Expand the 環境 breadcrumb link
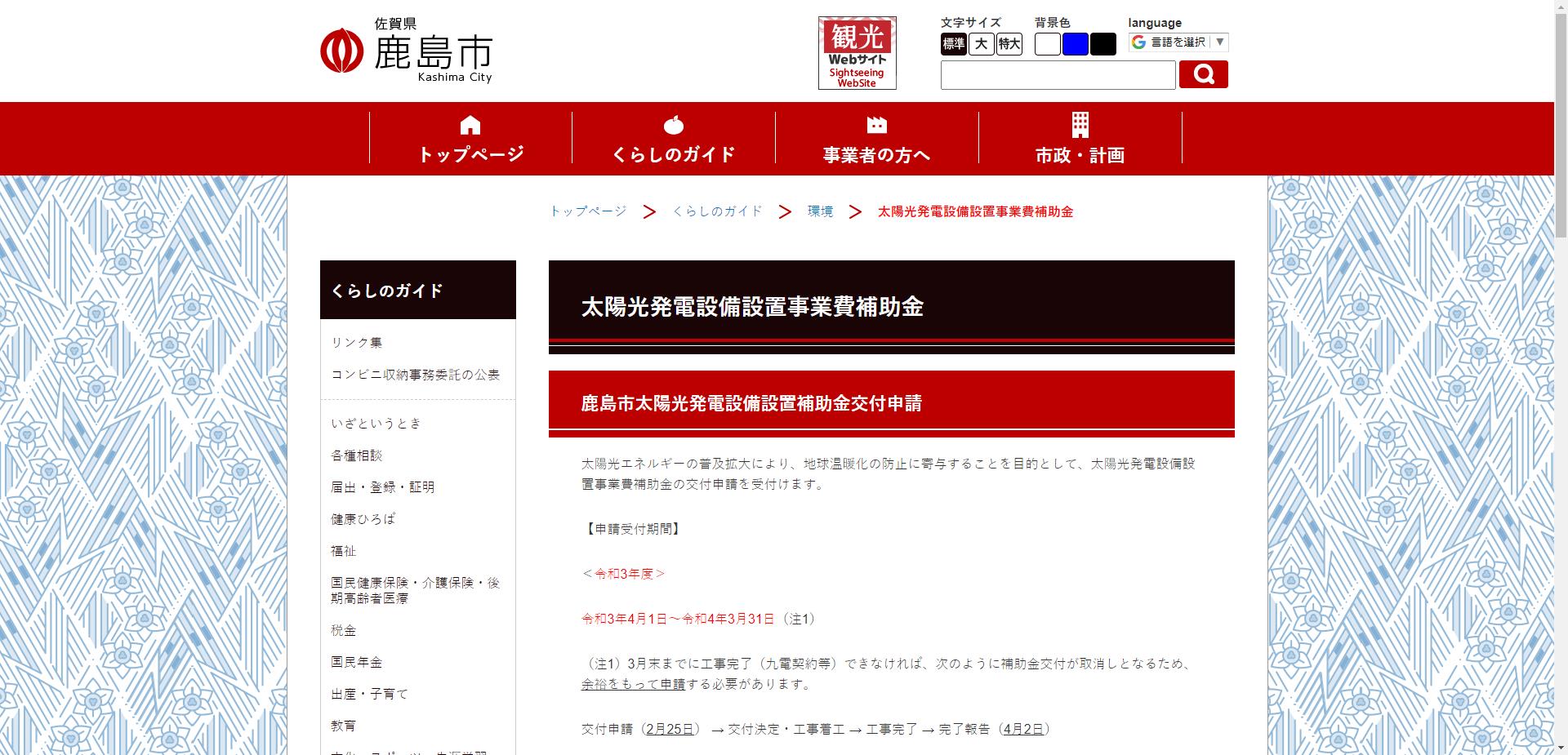 [819, 211]
